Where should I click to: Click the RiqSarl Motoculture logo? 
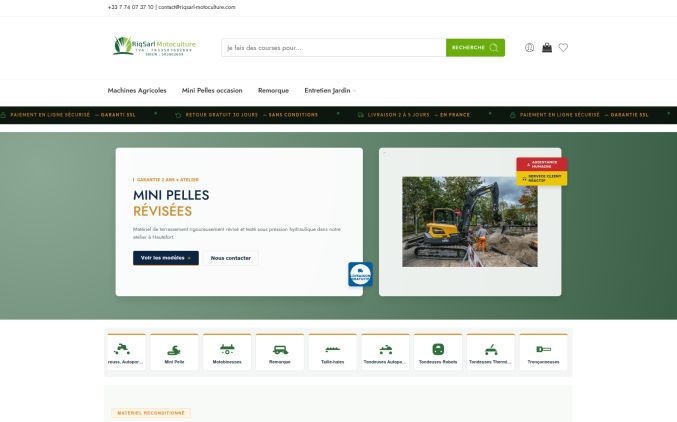click(x=154, y=46)
